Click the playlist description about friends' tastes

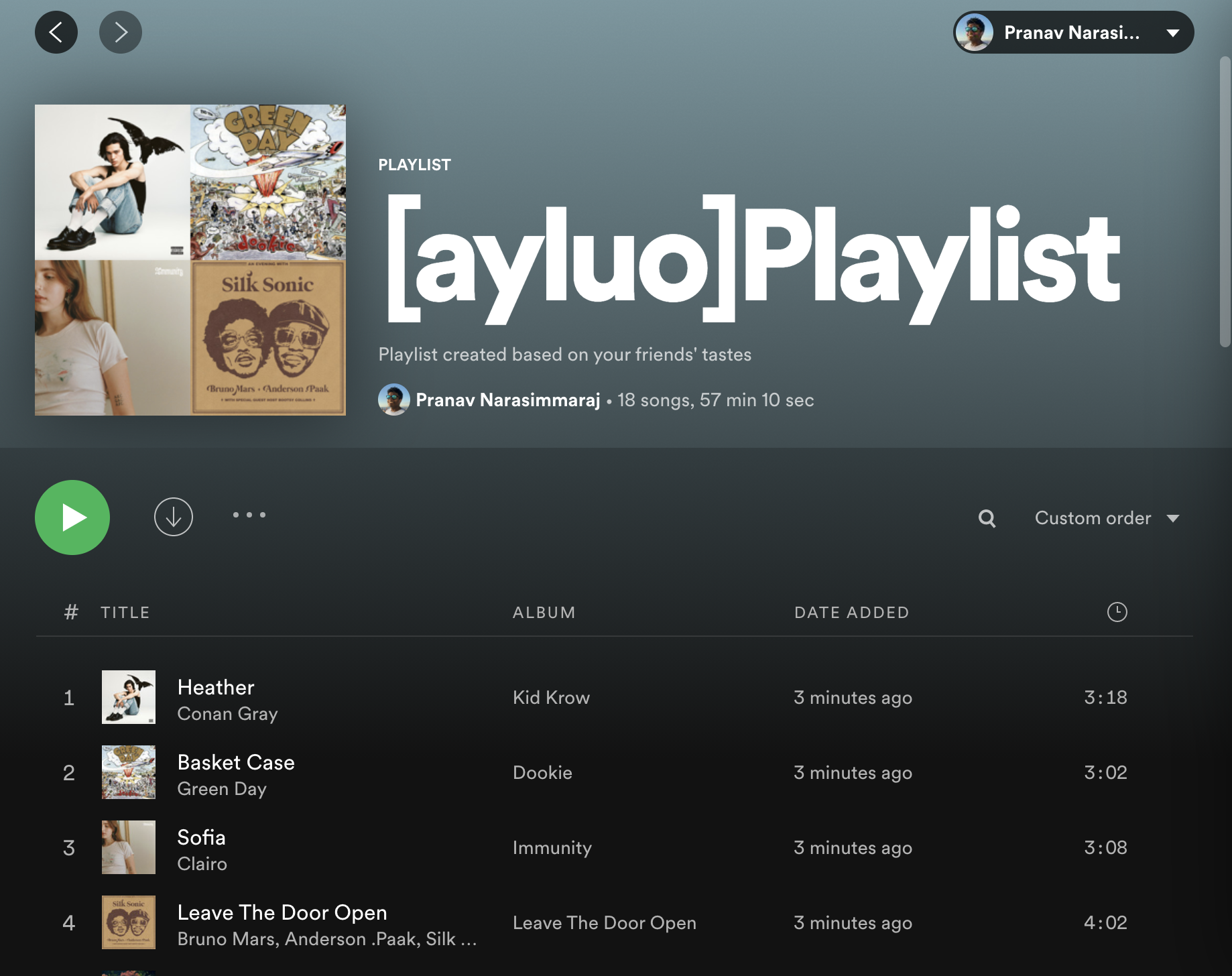pyautogui.click(x=564, y=355)
